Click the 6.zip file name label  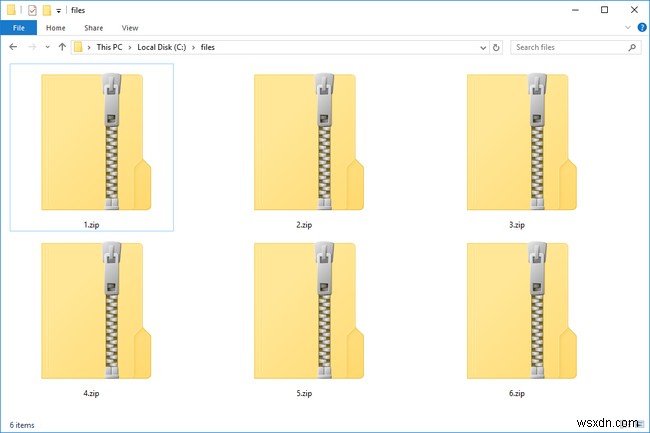517,393
